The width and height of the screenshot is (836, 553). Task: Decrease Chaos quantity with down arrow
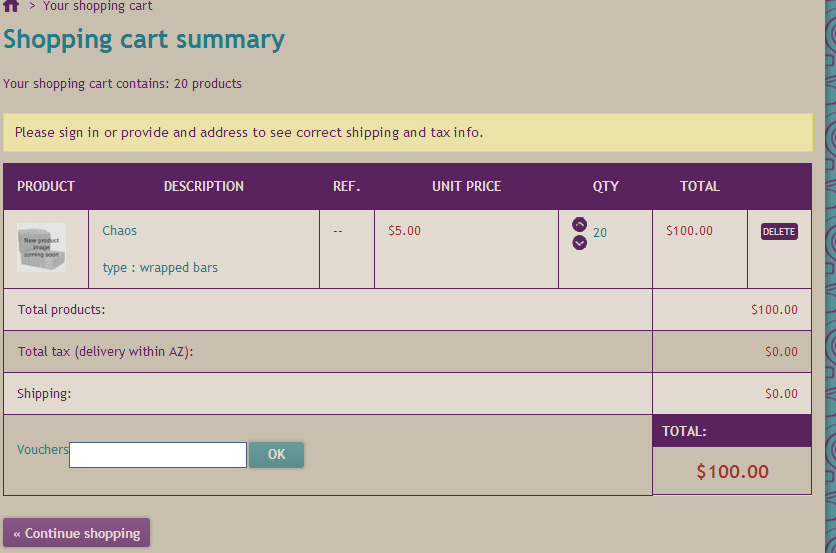579,242
